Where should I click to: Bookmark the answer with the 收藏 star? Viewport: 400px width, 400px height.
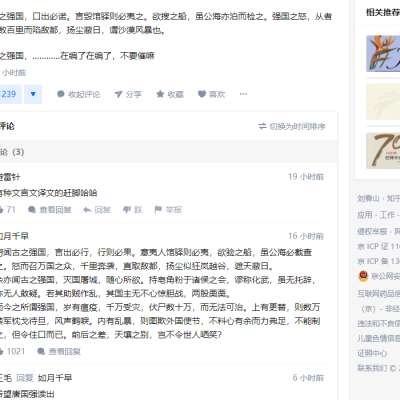[x=170, y=94]
